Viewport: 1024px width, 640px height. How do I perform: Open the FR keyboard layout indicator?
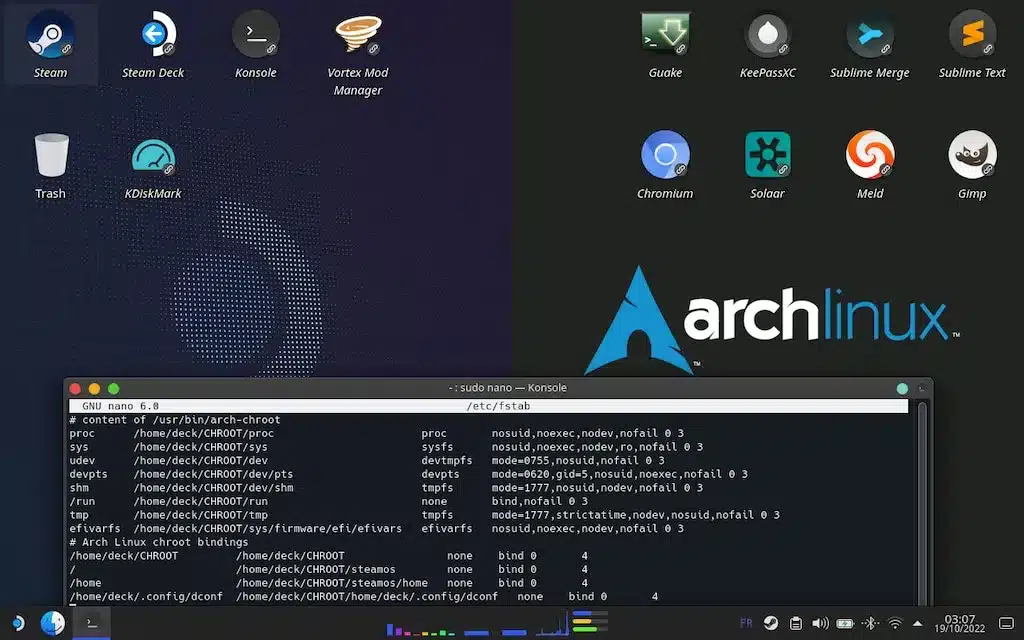point(746,623)
